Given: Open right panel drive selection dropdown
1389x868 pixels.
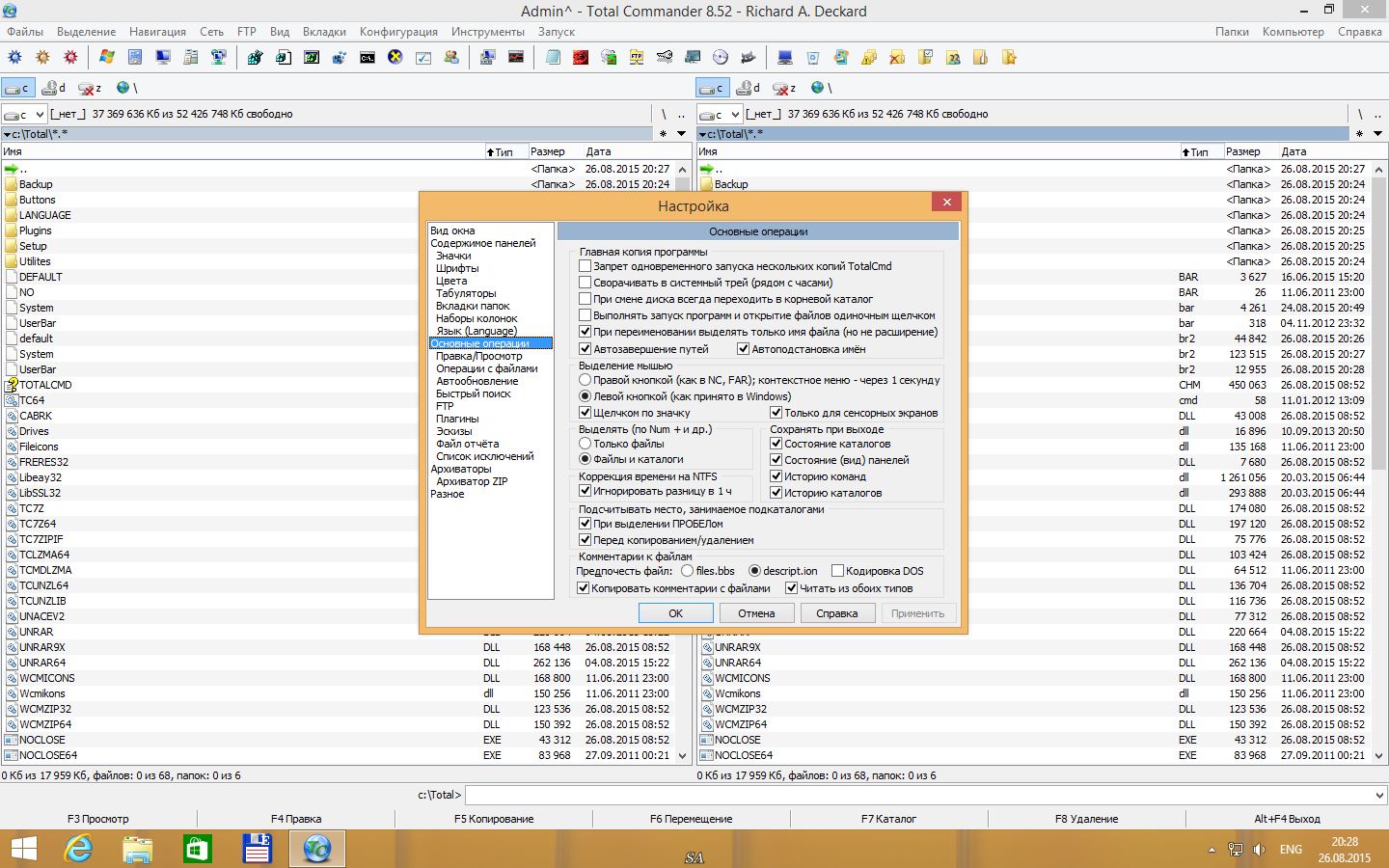Looking at the screenshot, I should [720, 114].
